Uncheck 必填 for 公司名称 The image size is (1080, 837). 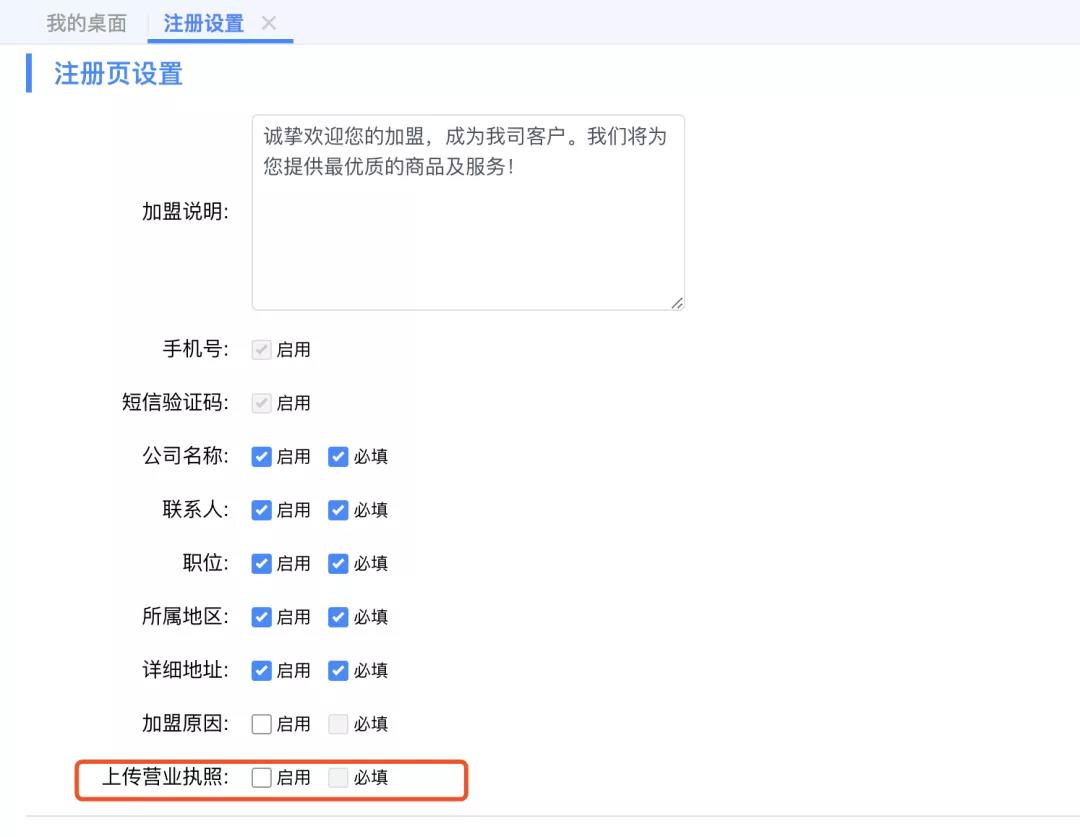[339, 457]
